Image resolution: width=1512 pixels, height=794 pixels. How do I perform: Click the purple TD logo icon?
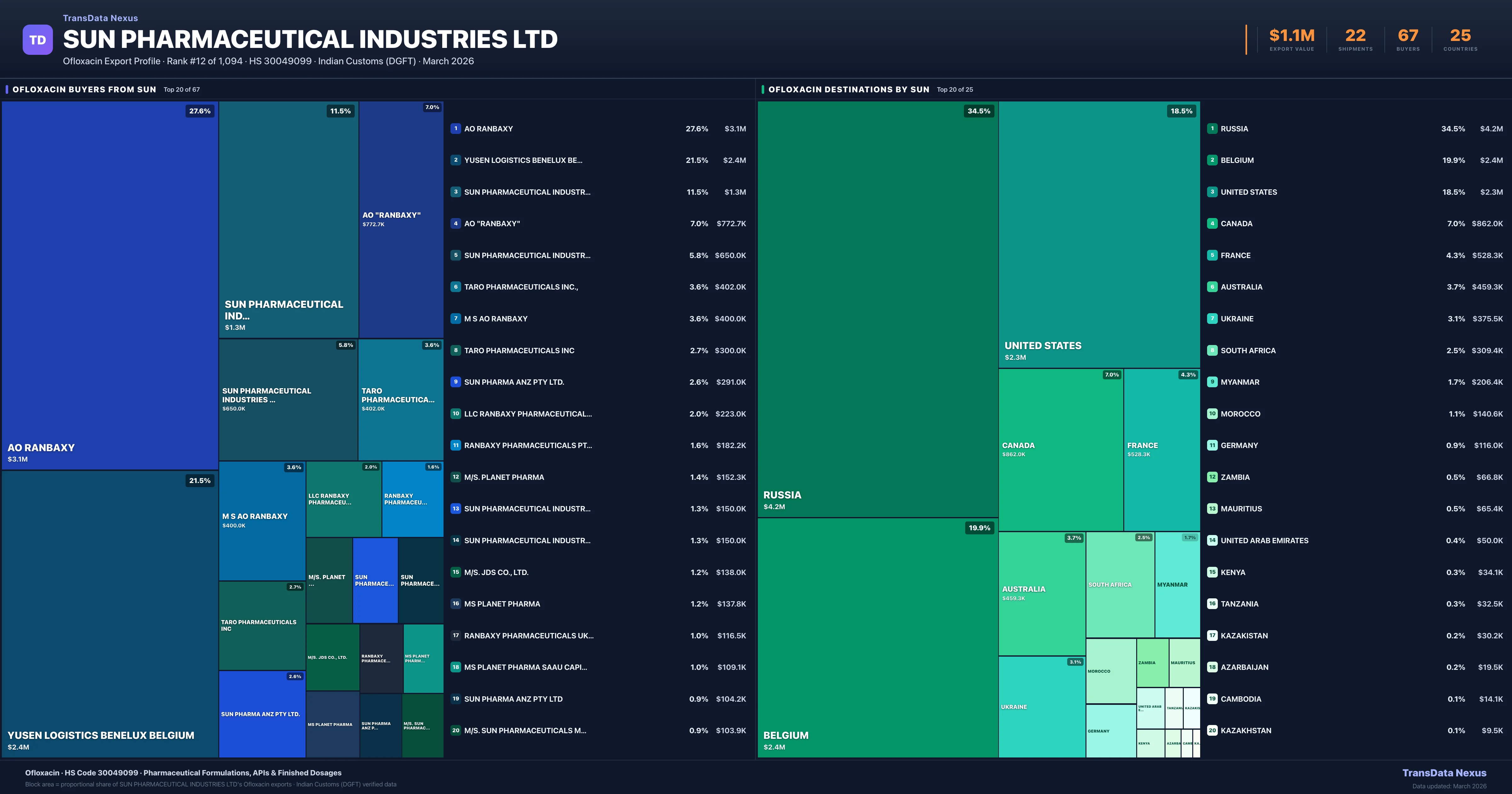pos(37,40)
